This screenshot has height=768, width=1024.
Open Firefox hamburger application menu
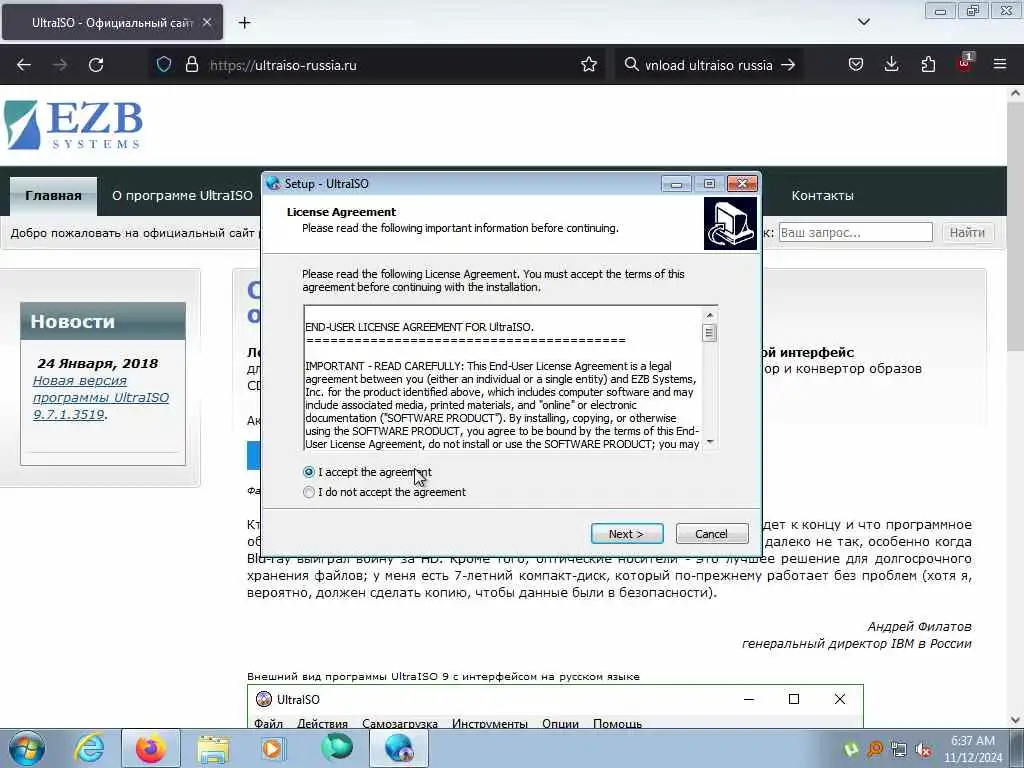click(x=1000, y=65)
